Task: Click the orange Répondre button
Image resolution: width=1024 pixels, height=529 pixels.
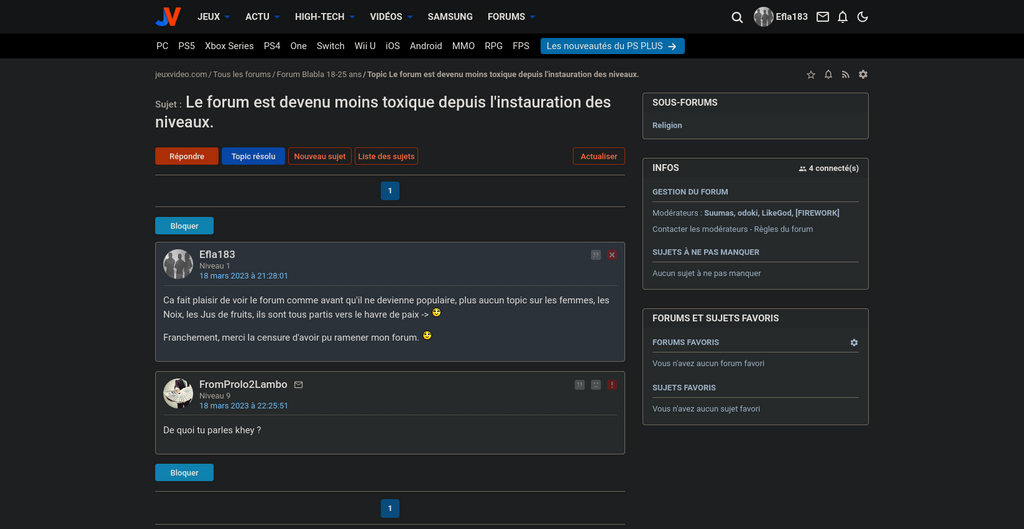Action: [186, 156]
